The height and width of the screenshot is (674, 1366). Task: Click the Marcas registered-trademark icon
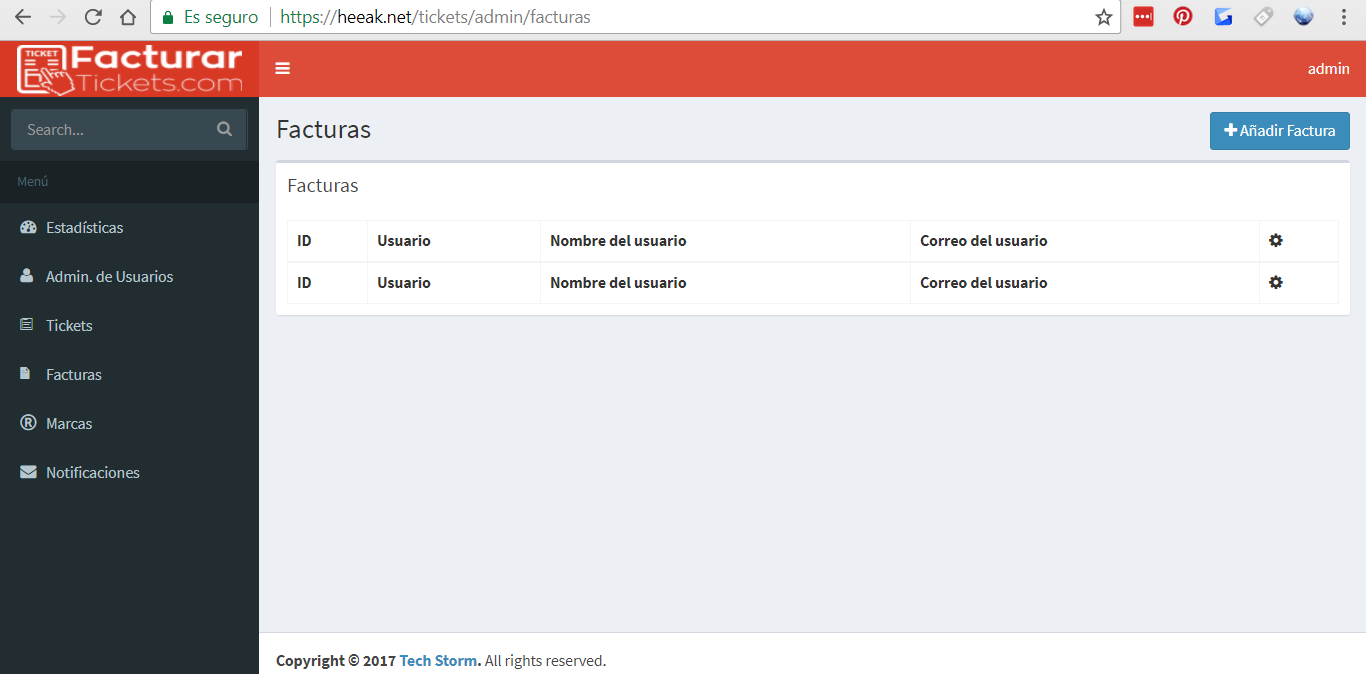pyautogui.click(x=28, y=423)
